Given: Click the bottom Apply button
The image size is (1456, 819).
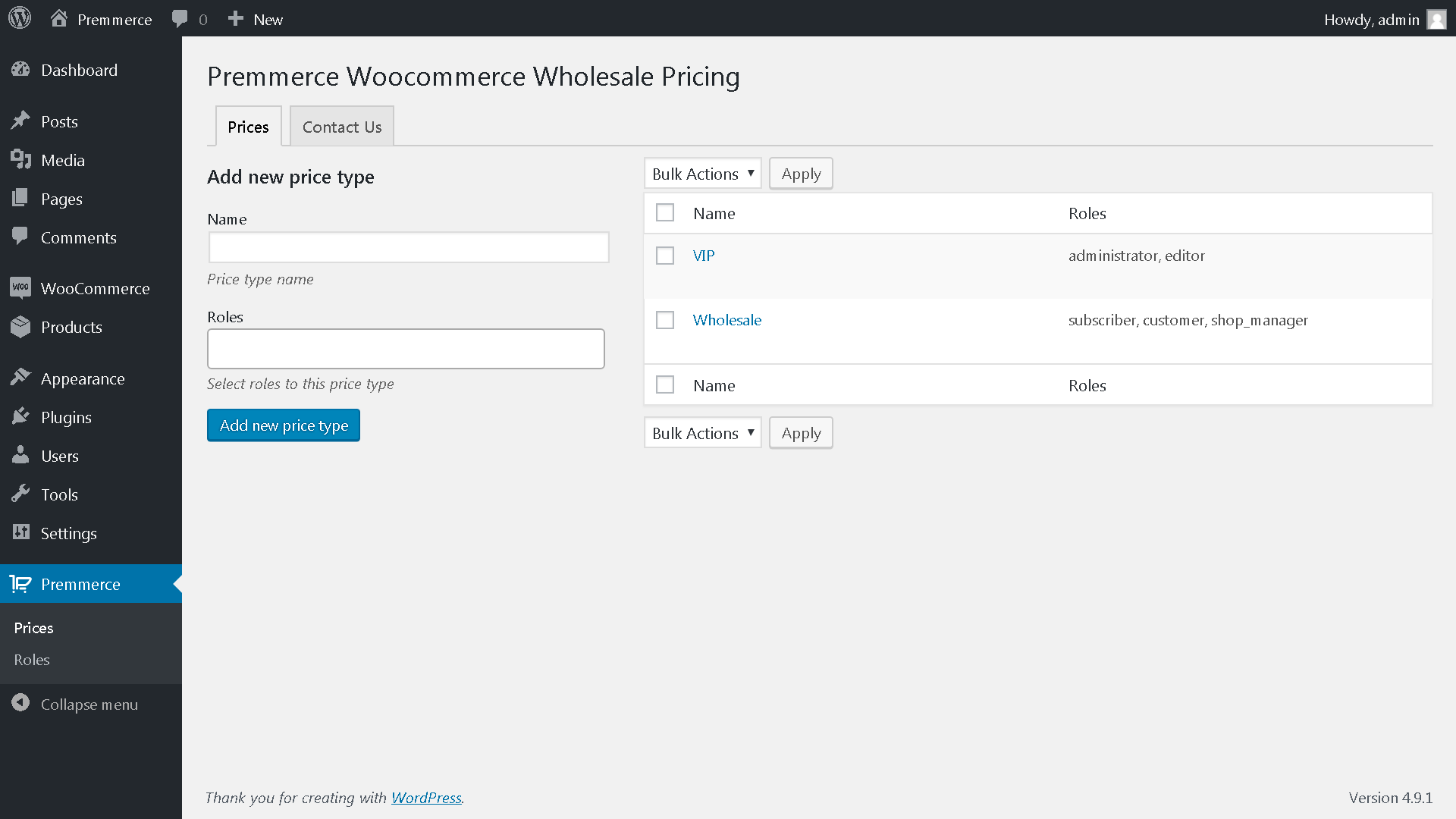Looking at the screenshot, I should [x=801, y=433].
